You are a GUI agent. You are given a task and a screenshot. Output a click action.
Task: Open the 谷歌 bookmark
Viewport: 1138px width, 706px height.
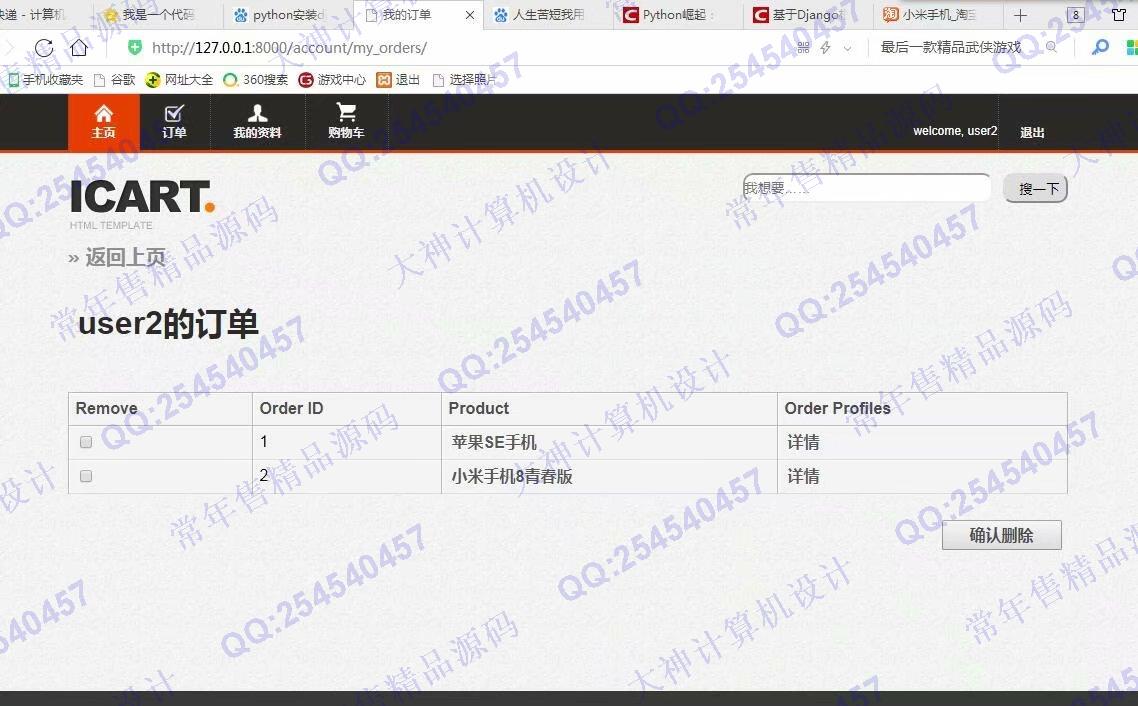[115, 80]
